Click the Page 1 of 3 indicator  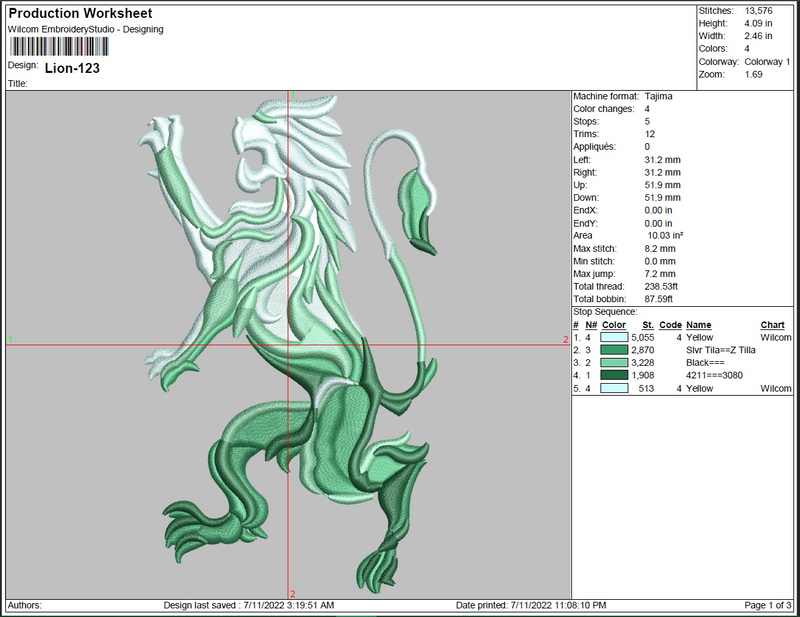coord(766,606)
